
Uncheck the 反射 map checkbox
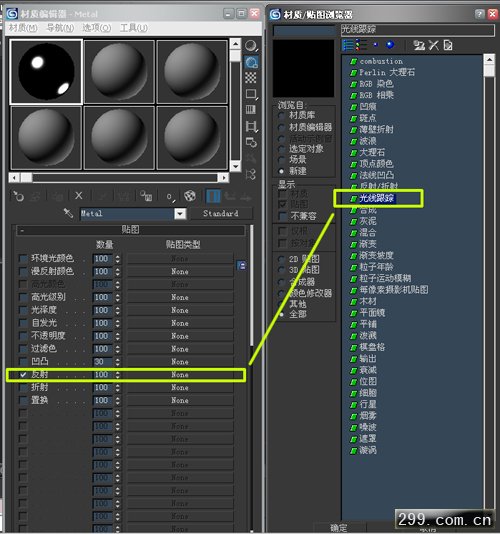(x=23, y=374)
